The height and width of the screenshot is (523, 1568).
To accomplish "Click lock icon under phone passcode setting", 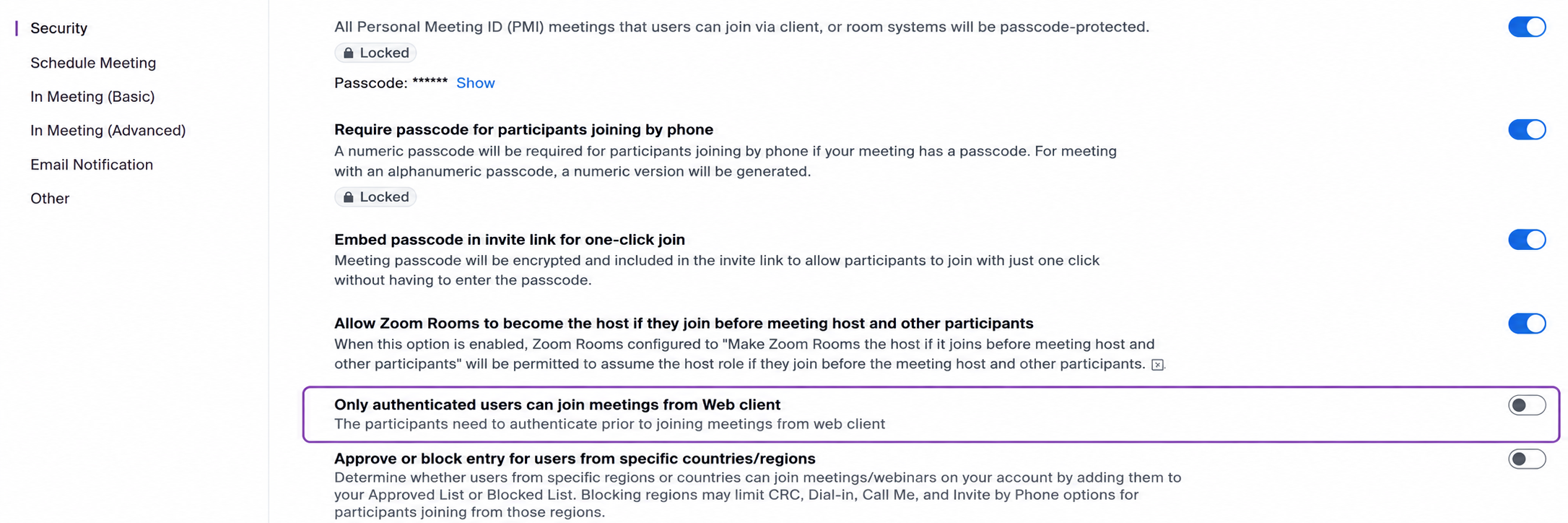I will [x=349, y=196].
